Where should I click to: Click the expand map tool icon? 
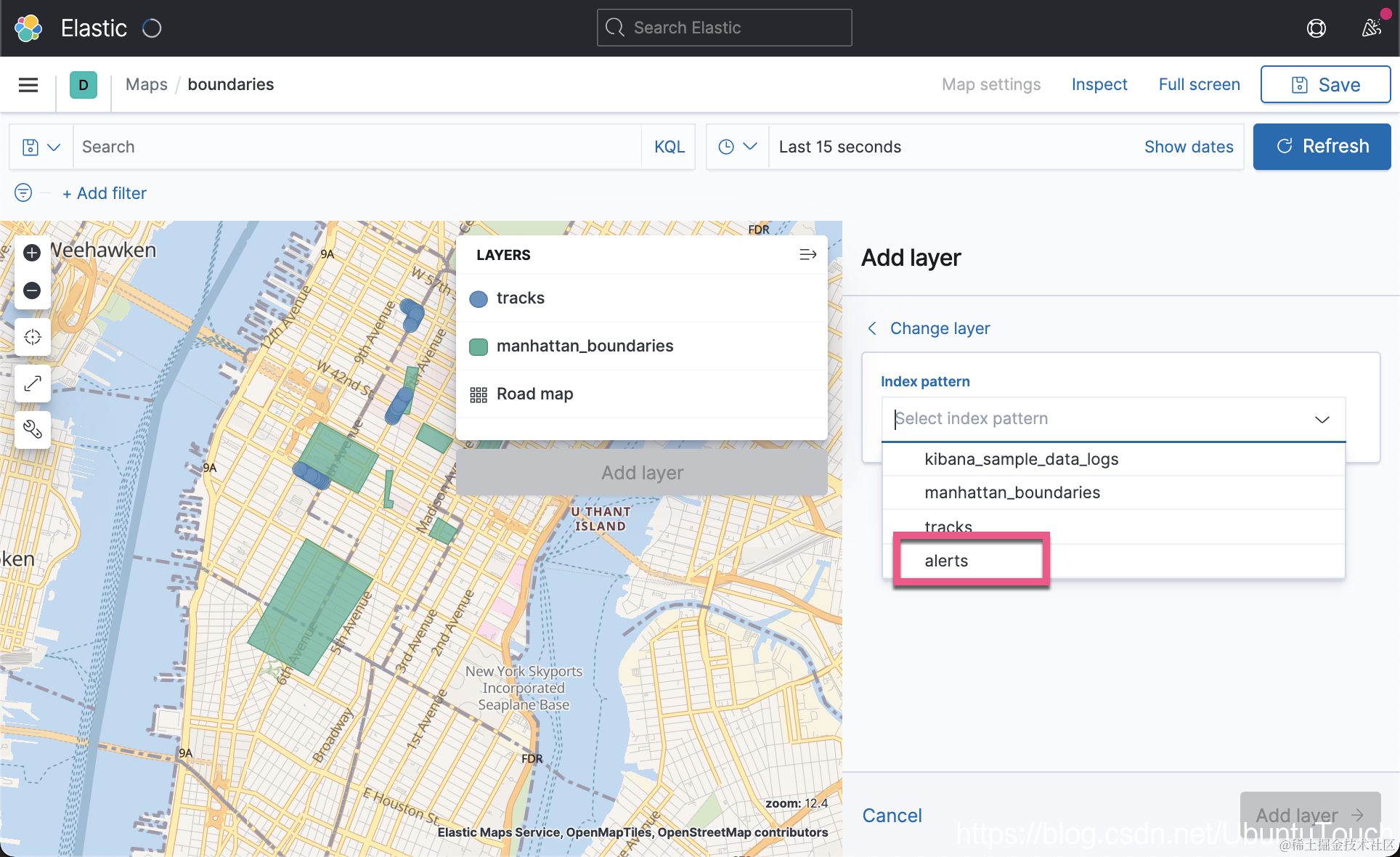(32, 383)
